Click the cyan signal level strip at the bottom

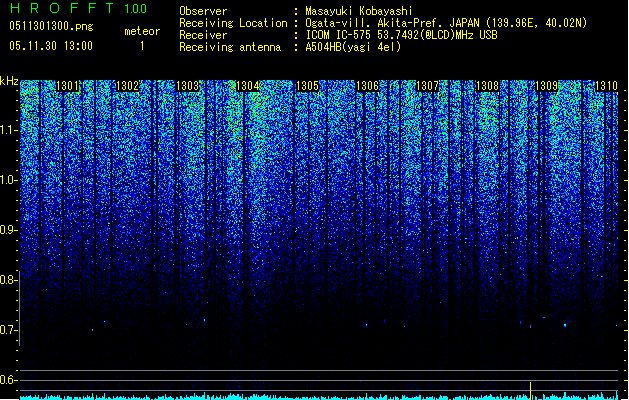[319, 397]
